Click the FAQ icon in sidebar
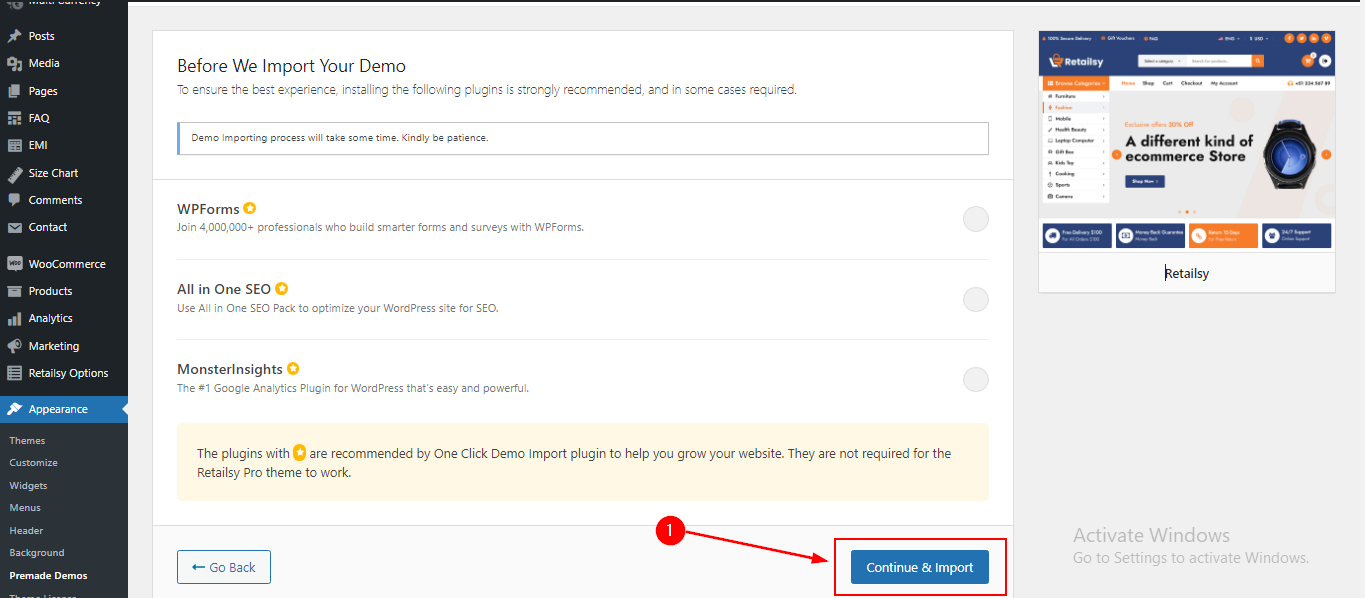 click(14, 118)
